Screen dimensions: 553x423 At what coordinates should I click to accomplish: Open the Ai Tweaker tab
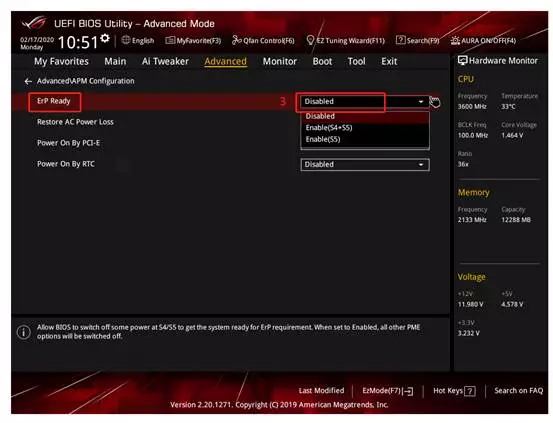point(165,61)
